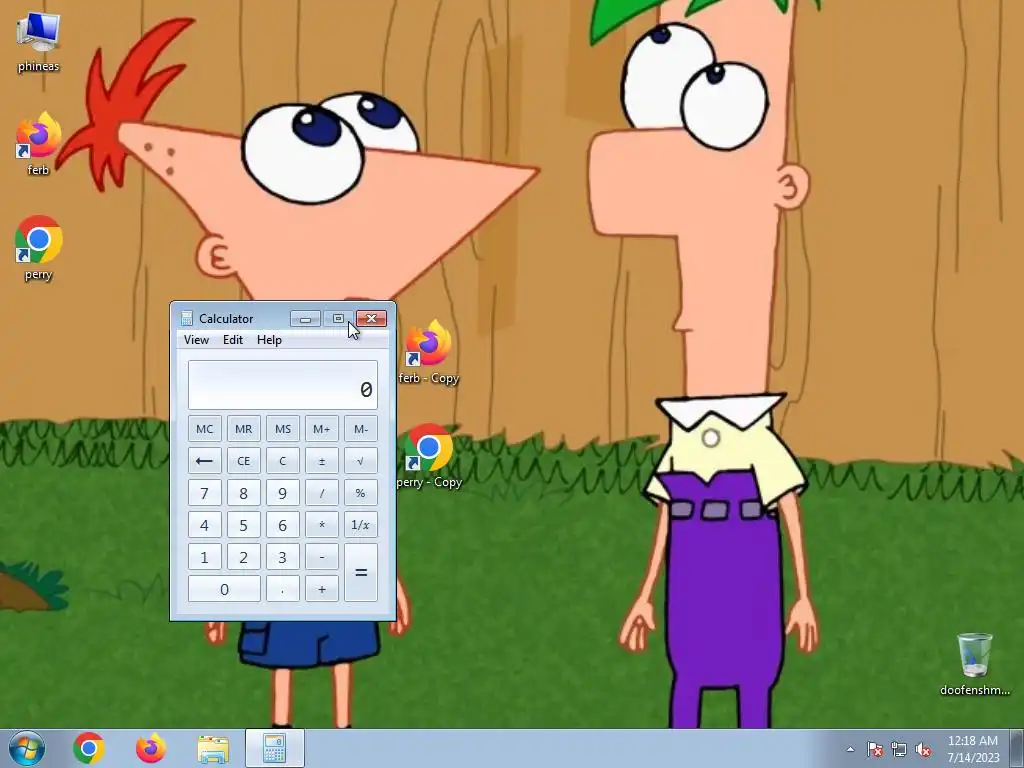Click the C clear button

tap(283, 461)
